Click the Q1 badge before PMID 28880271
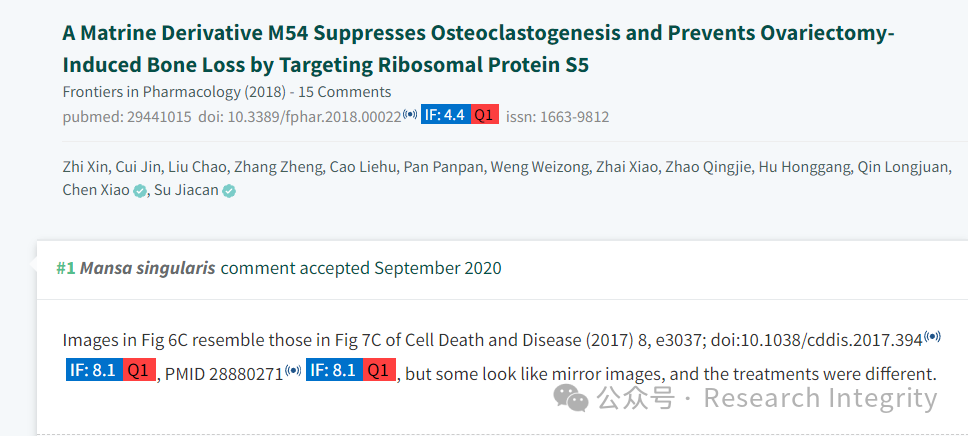The width and height of the screenshot is (968, 436). pos(139,370)
